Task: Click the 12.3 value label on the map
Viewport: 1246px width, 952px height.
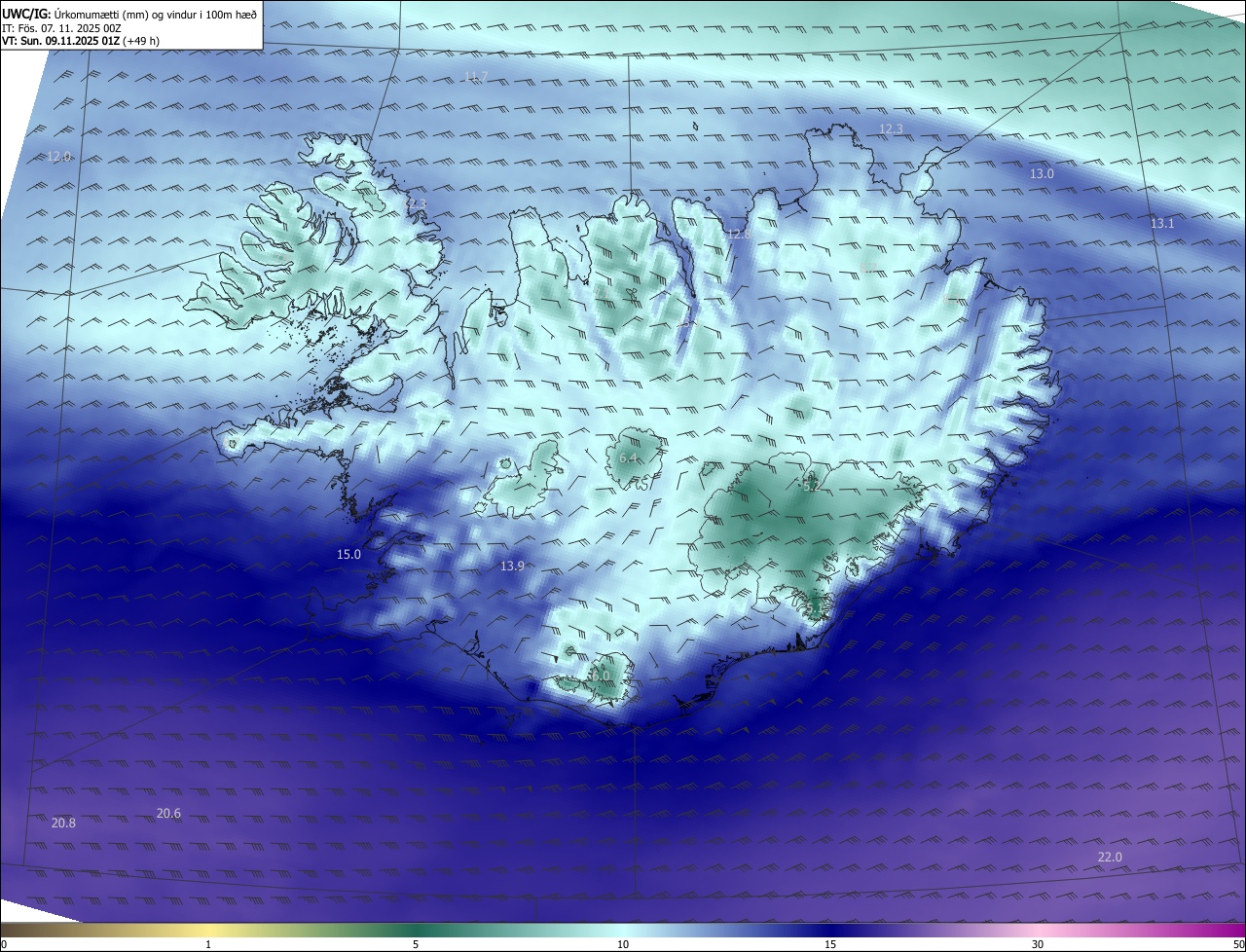Action: tap(891, 128)
